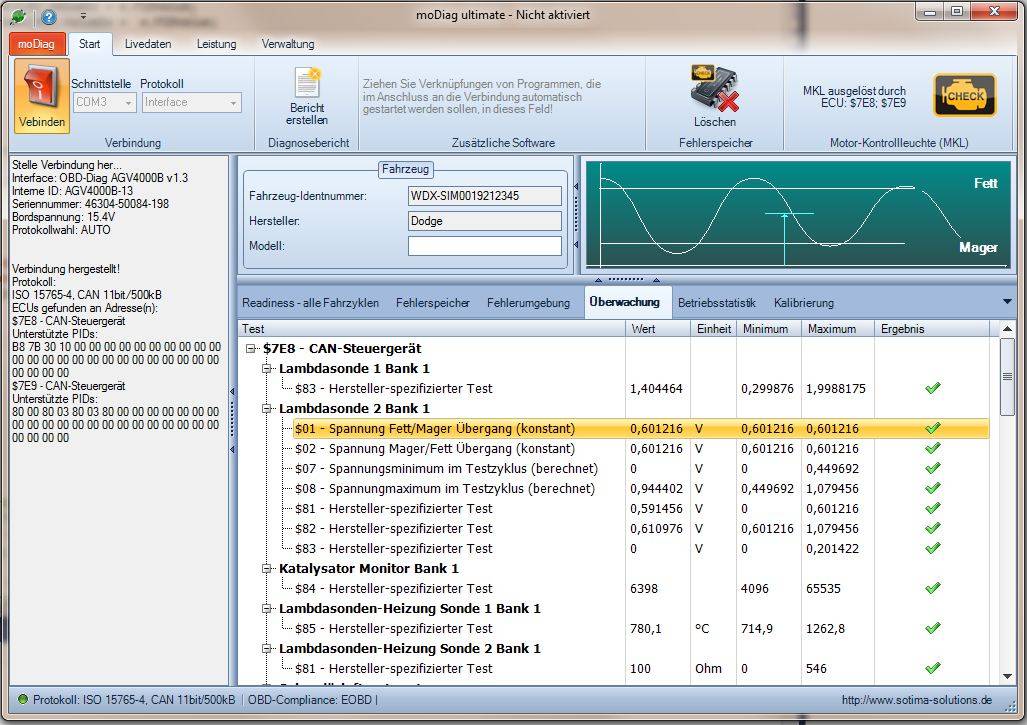Click inside the Modell input field
1027x725 pixels.
(485, 245)
